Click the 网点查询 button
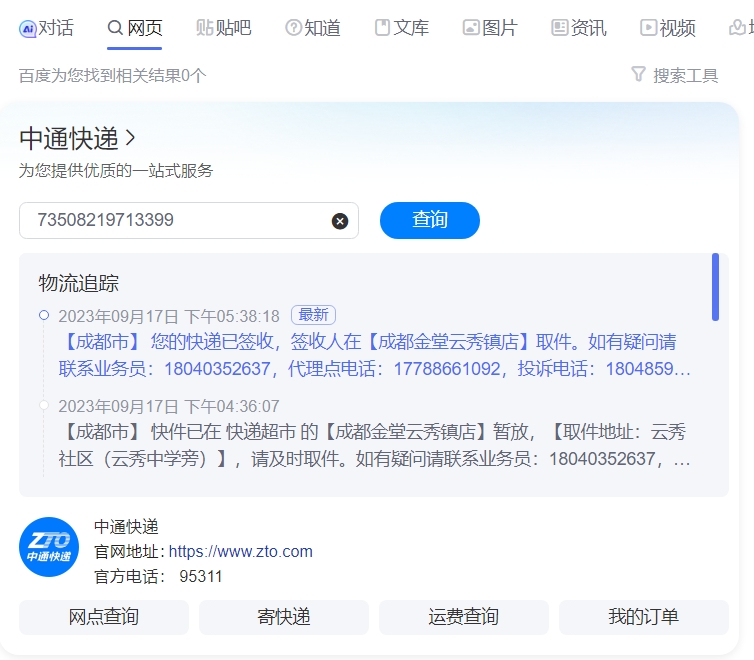754x660 pixels. (104, 617)
